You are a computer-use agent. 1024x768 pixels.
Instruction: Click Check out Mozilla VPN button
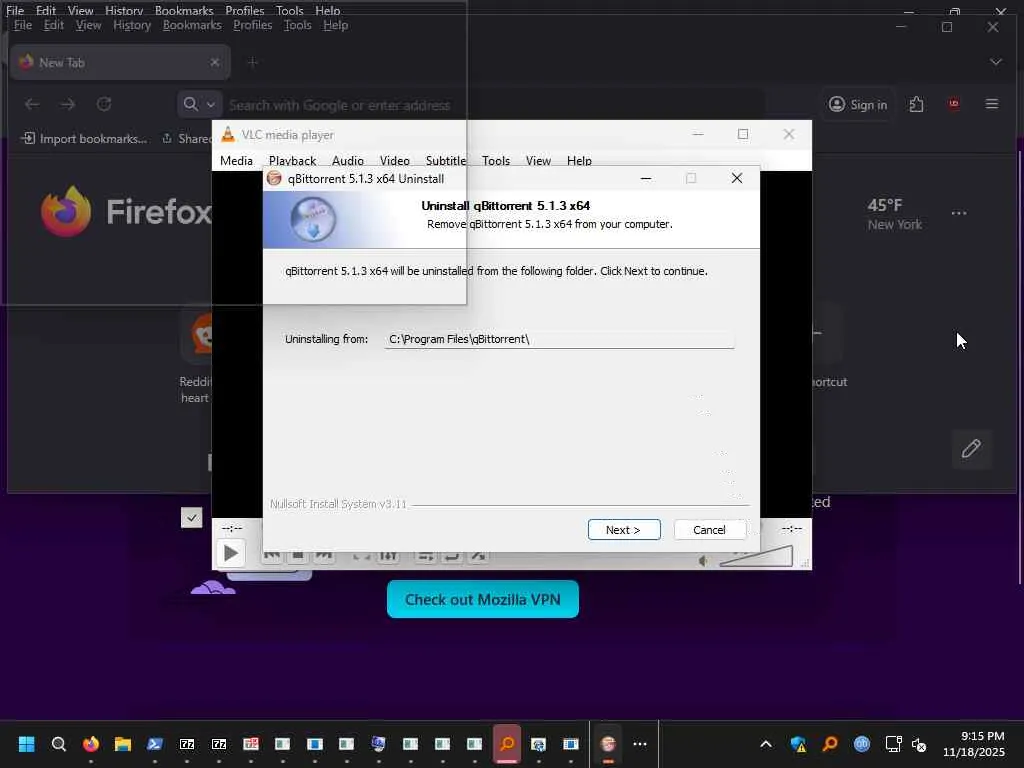click(483, 600)
